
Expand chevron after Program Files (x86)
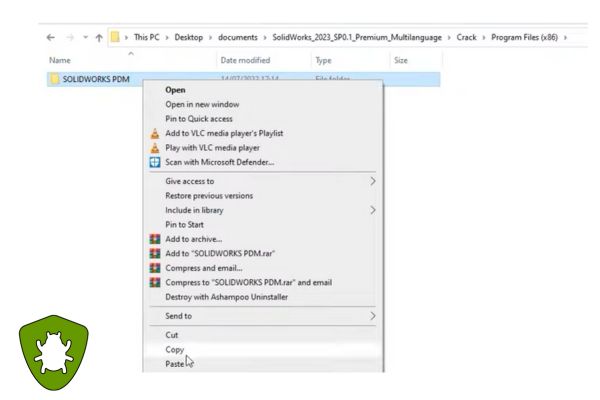[x=565, y=38]
